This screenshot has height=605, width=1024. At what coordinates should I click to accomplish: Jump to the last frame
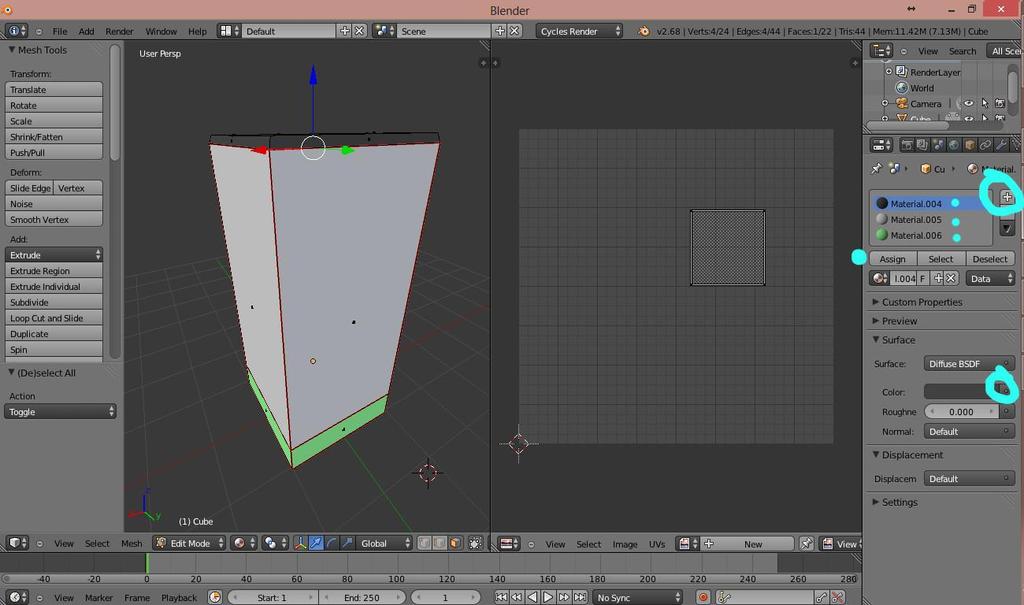pos(579,597)
